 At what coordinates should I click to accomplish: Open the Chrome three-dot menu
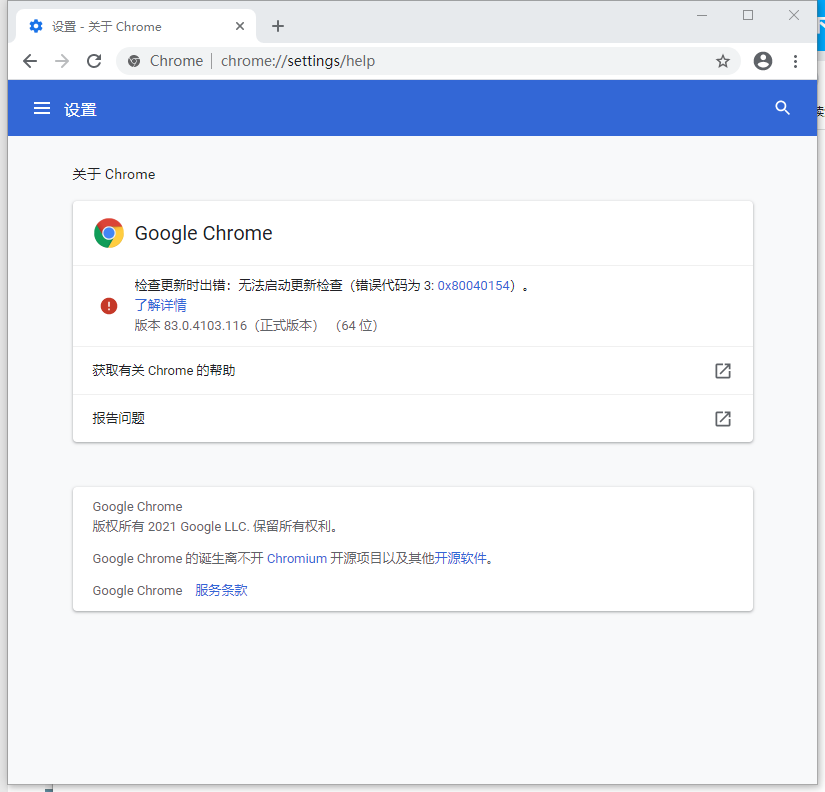tap(796, 61)
